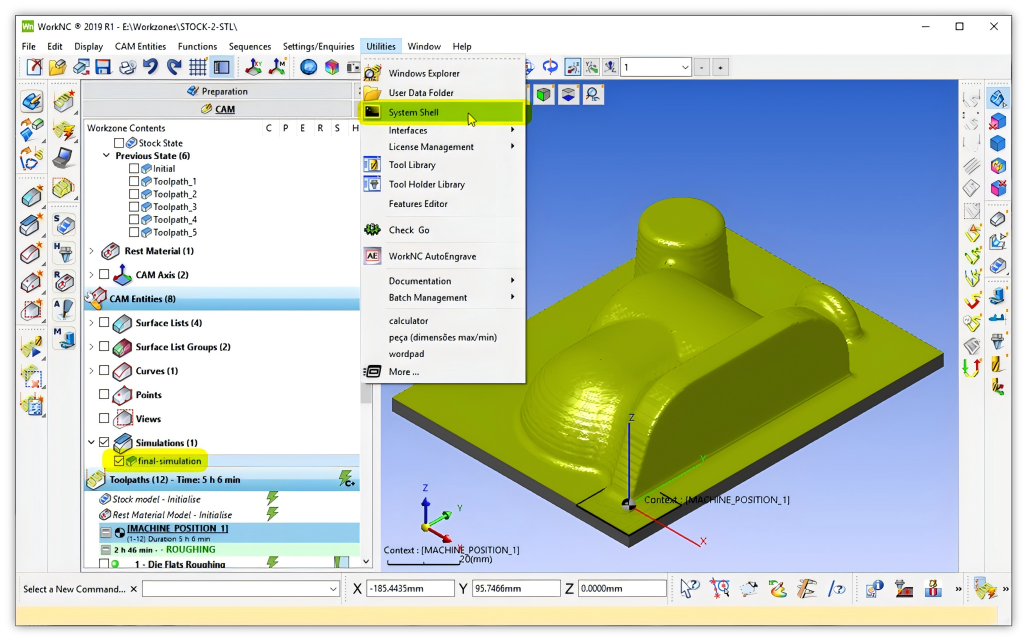Expand the Curves (1) node
This screenshot has height=641, width=1027.
[x=92, y=371]
